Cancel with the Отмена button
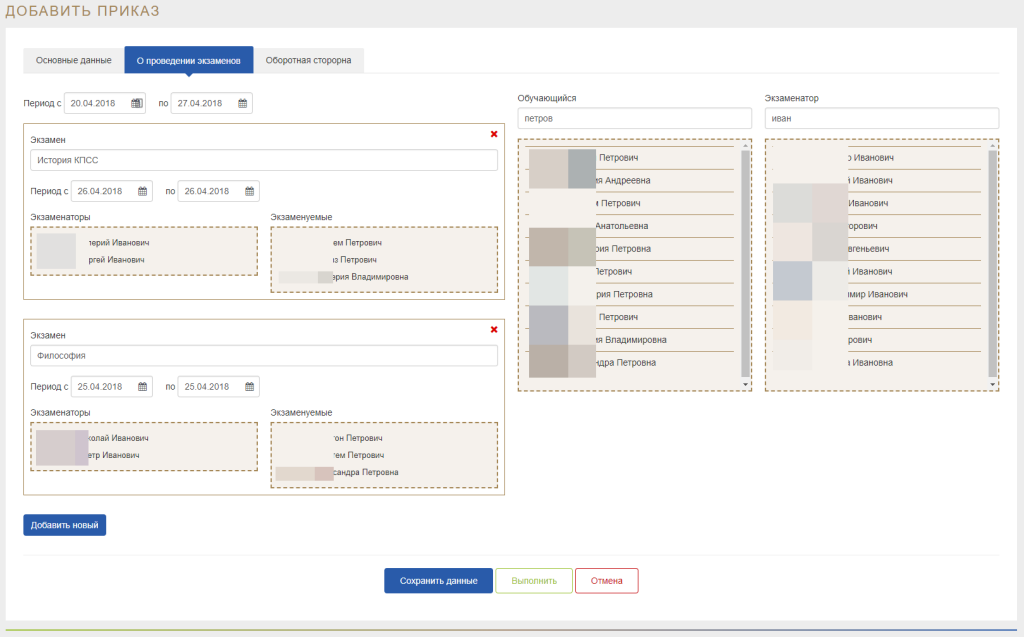This screenshot has width=1024, height=637. 606,581
